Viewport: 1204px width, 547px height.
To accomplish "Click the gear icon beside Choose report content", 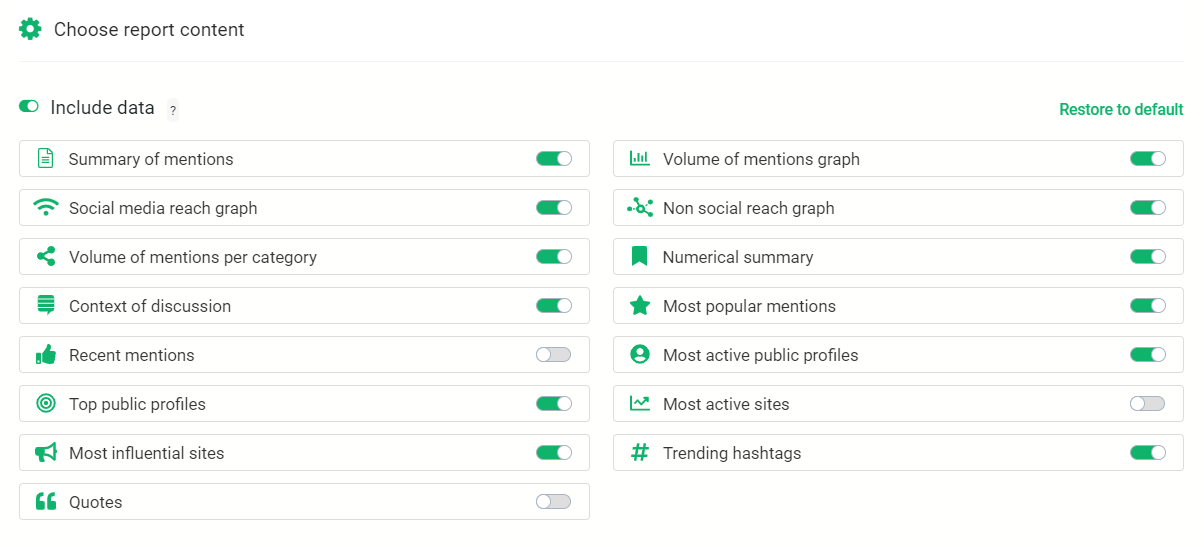I will (30, 29).
